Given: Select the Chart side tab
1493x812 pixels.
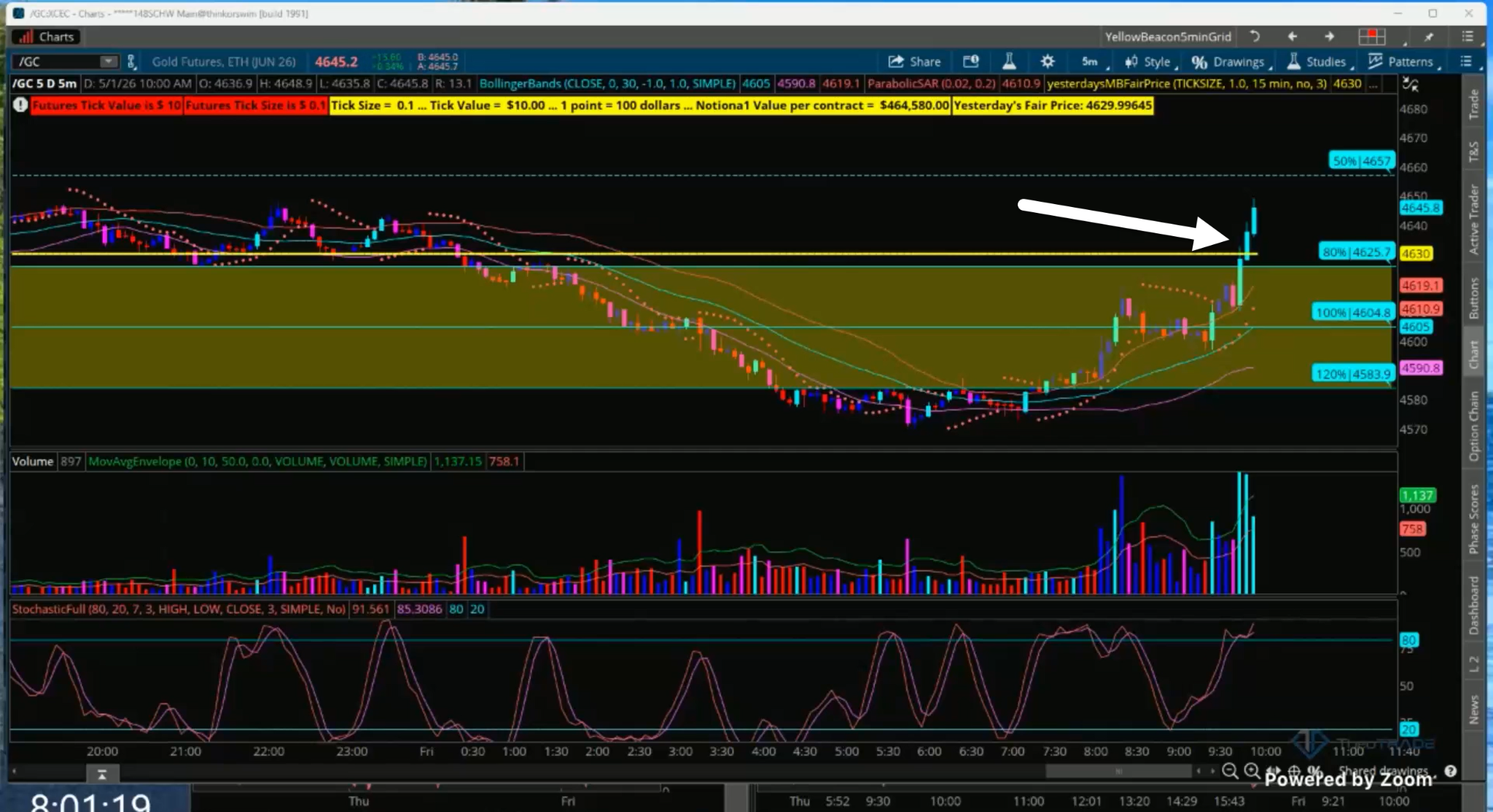Looking at the screenshot, I should [x=1473, y=354].
